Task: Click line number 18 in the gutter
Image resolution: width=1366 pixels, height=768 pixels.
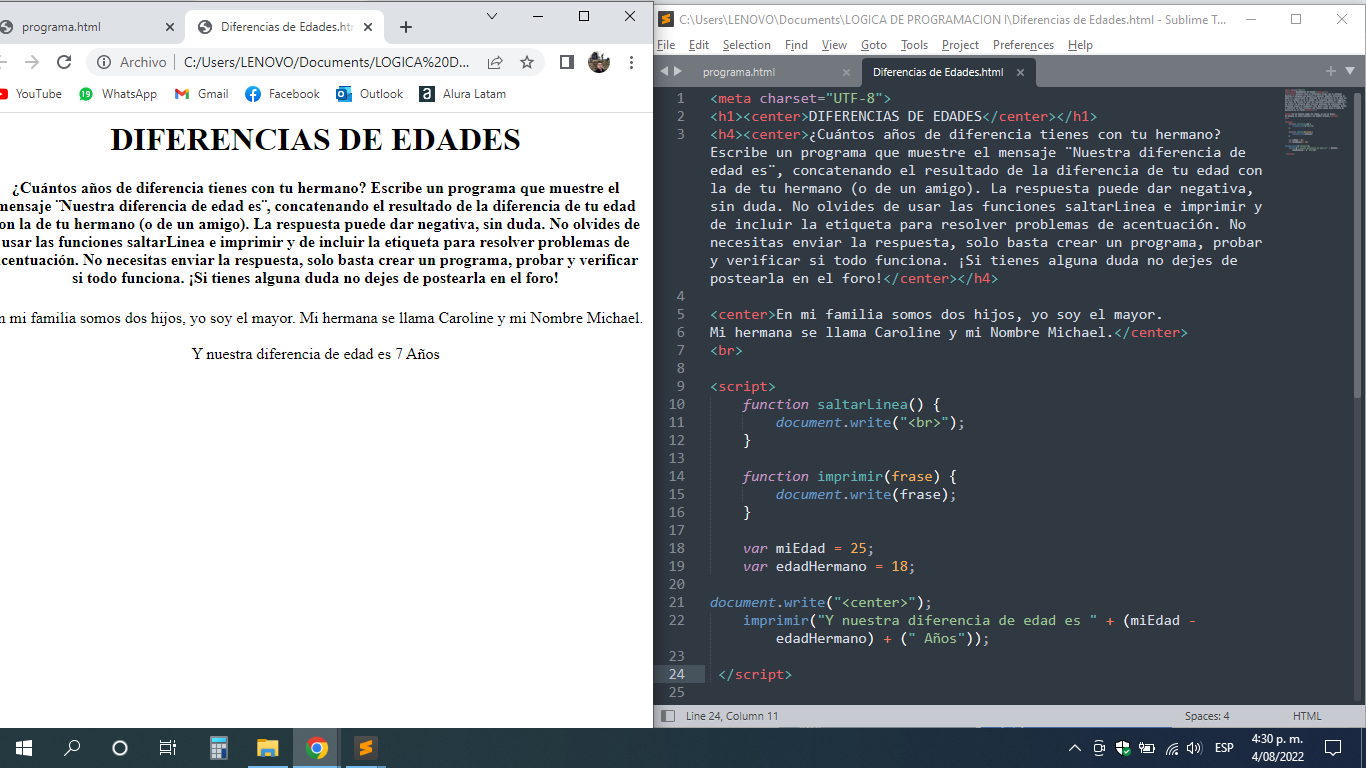Action: 676,548
